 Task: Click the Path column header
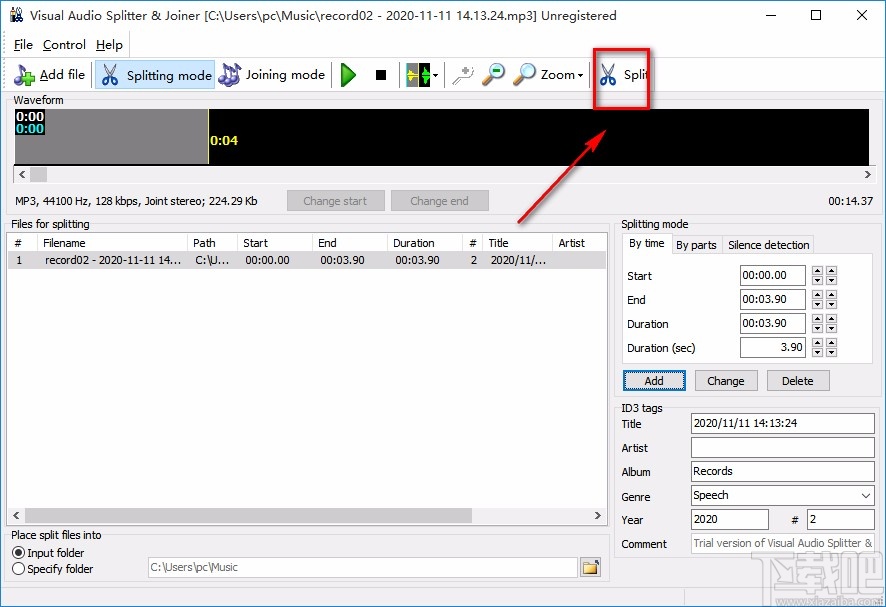[212, 243]
